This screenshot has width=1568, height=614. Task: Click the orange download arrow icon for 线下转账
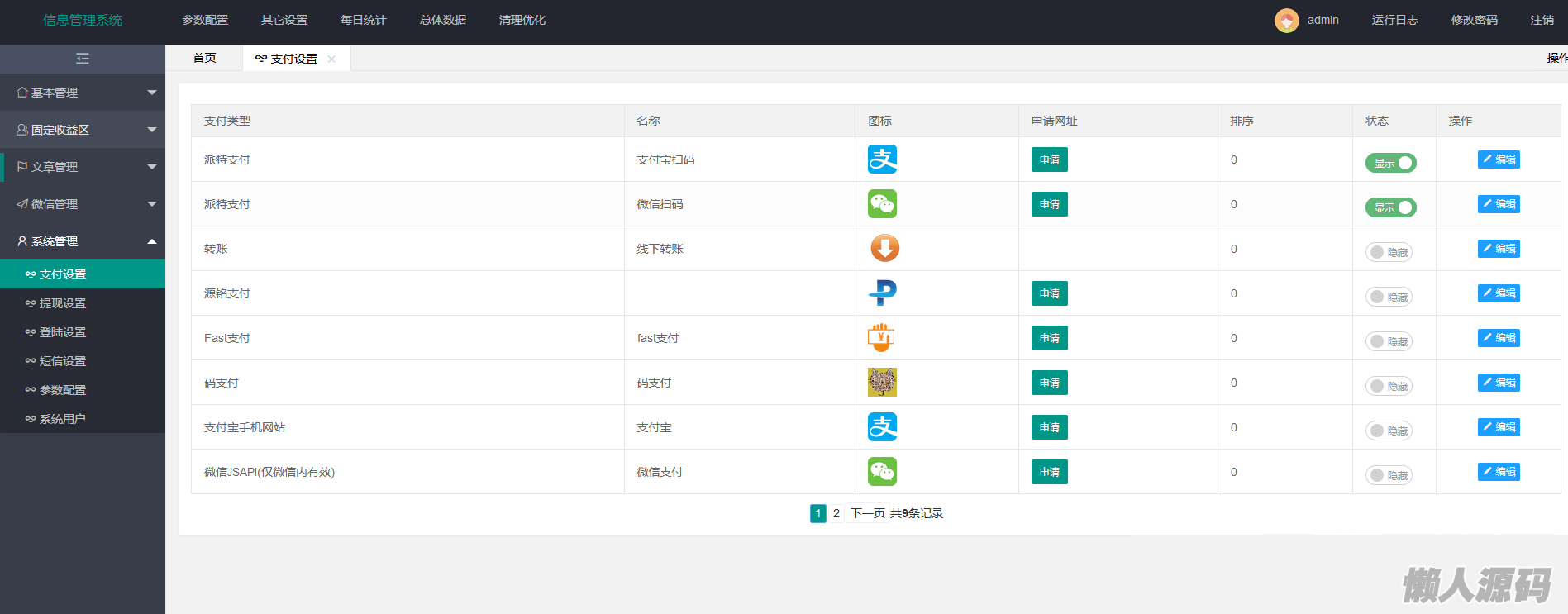[x=884, y=249]
